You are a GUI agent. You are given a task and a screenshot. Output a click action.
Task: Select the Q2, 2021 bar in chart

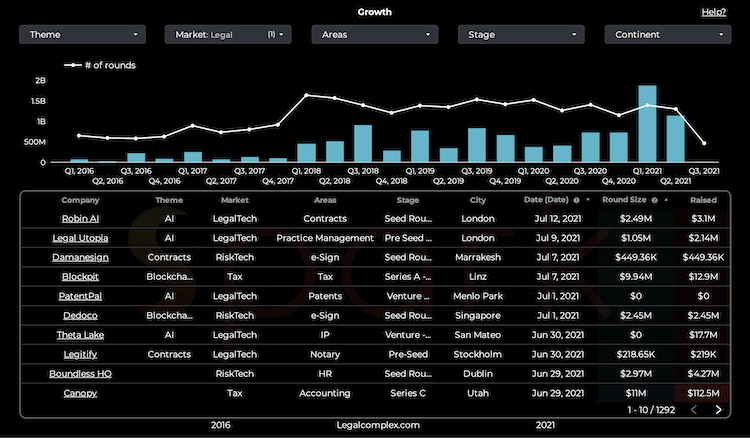click(675, 139)
